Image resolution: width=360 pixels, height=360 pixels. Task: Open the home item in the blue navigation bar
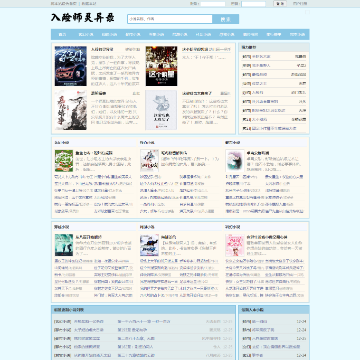pos(62,34)
